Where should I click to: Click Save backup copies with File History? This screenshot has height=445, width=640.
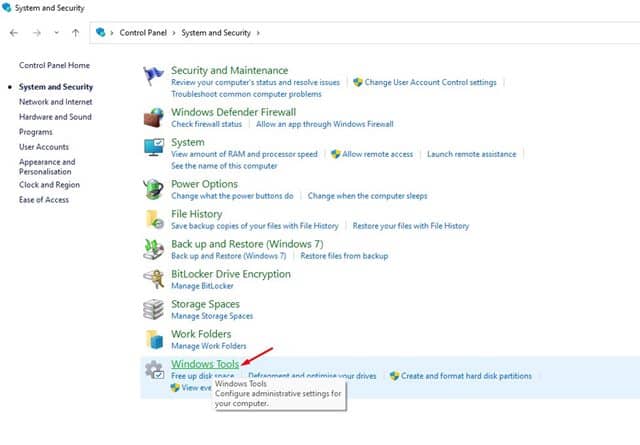(x=255, y=226)
